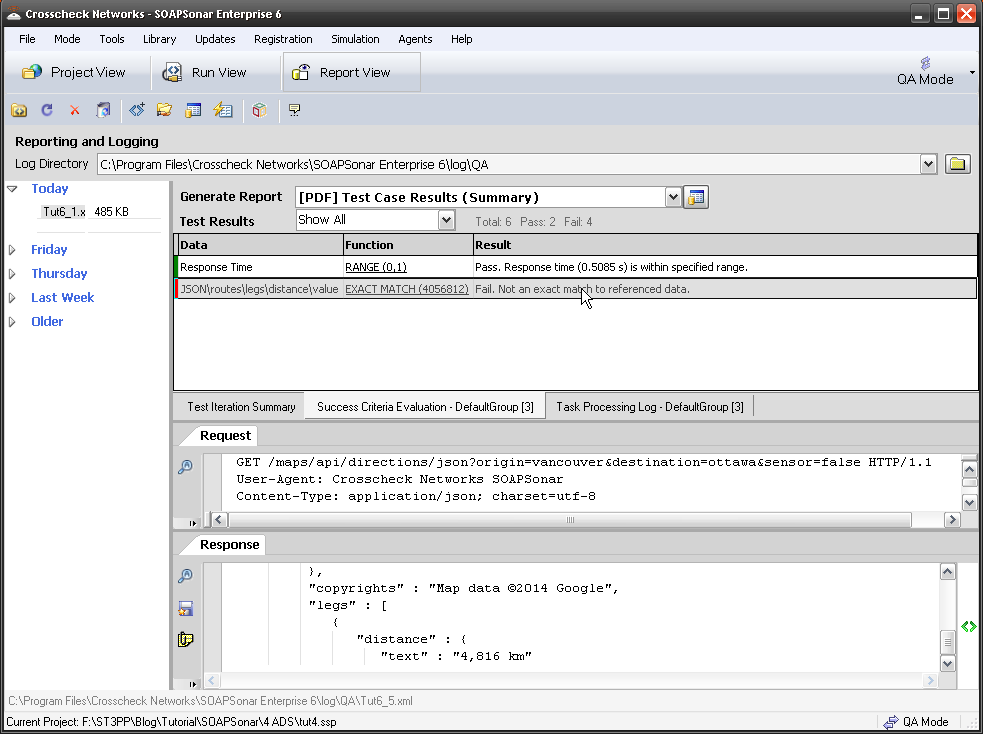Click the open yellow folder toolbar icon

pyautogui.click(x=164, y=110)
